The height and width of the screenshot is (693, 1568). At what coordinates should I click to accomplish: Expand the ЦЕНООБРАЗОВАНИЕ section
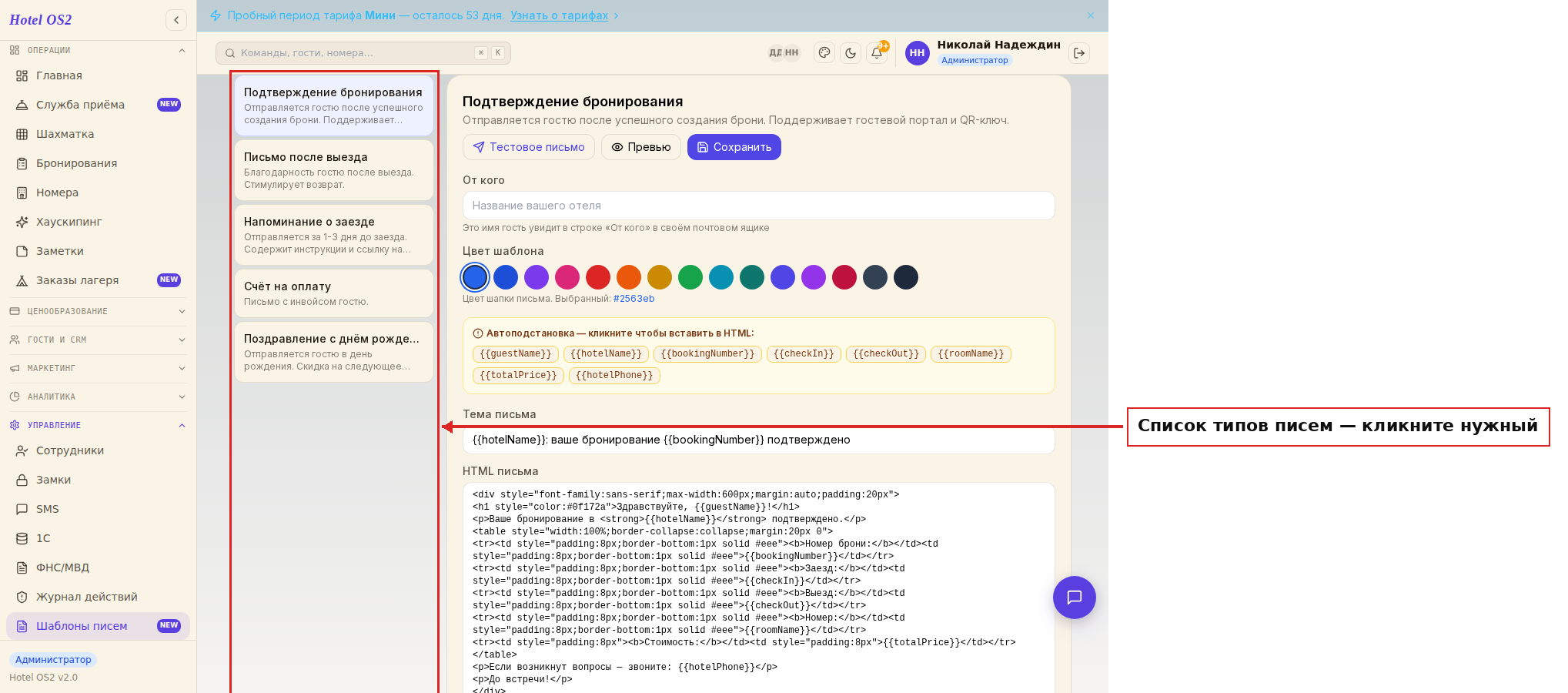coord(98,311)
